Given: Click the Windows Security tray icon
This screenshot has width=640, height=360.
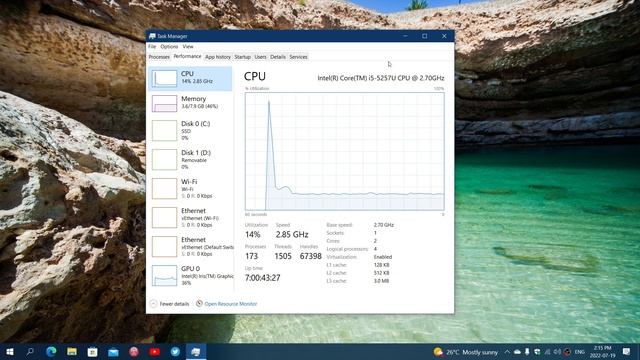Looking at the screenshot, I should coord(537,352).
